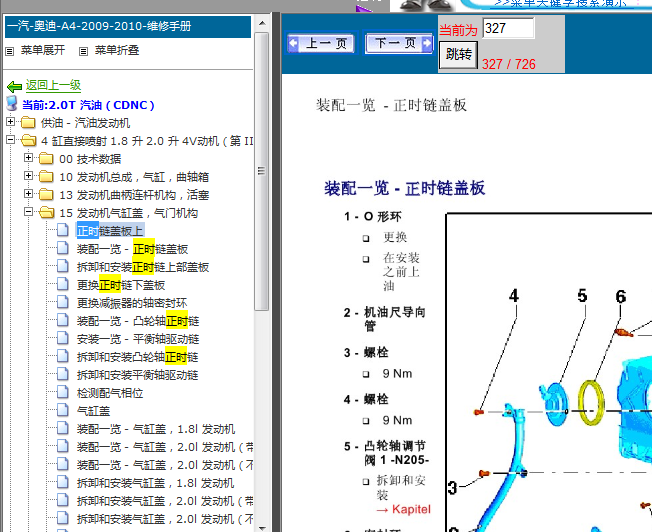Click the 上一页 previous page button
The image size is (652, 532).
(x=321, y=43)
